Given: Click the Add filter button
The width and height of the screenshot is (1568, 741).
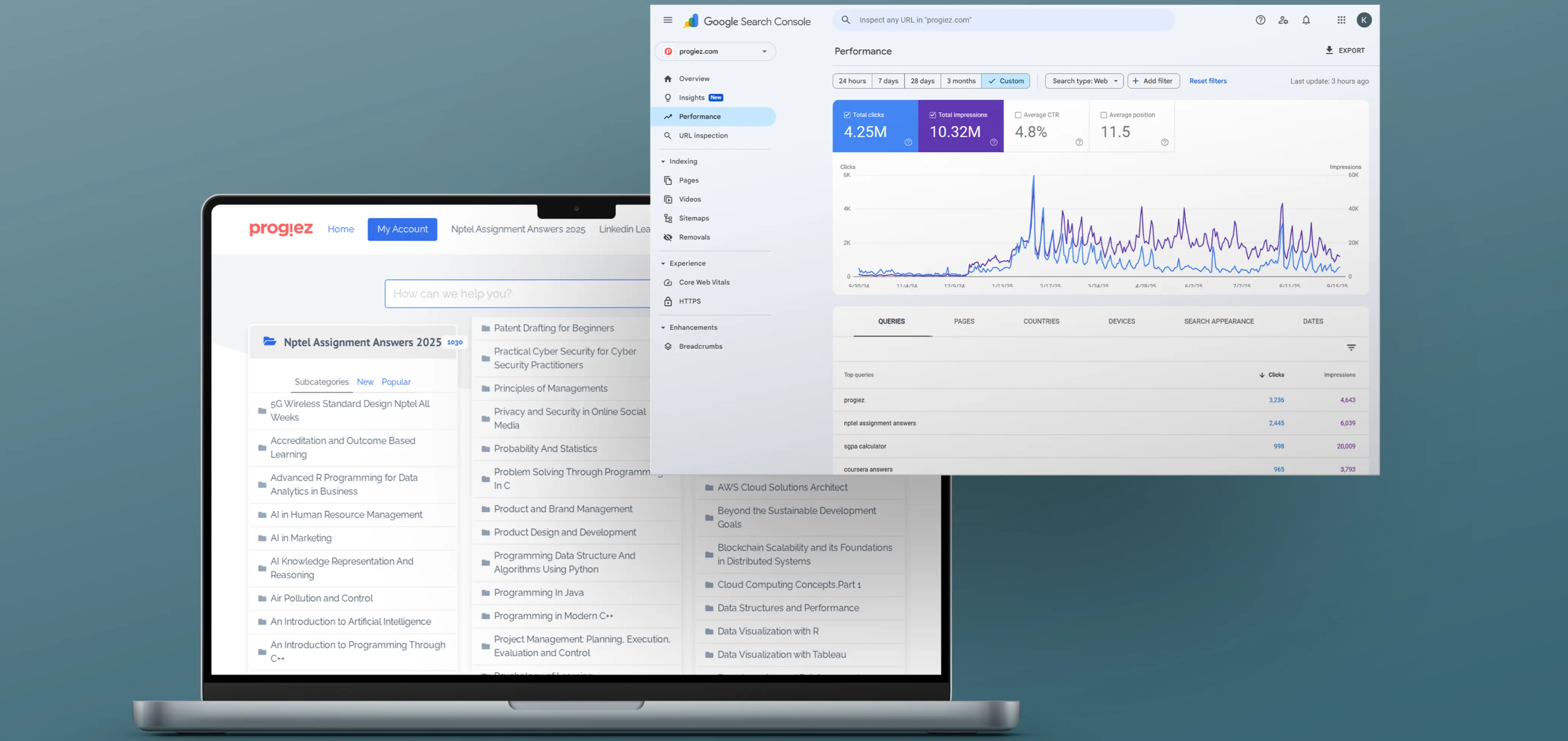Looking at the screenshot, I should point(1154,81).
